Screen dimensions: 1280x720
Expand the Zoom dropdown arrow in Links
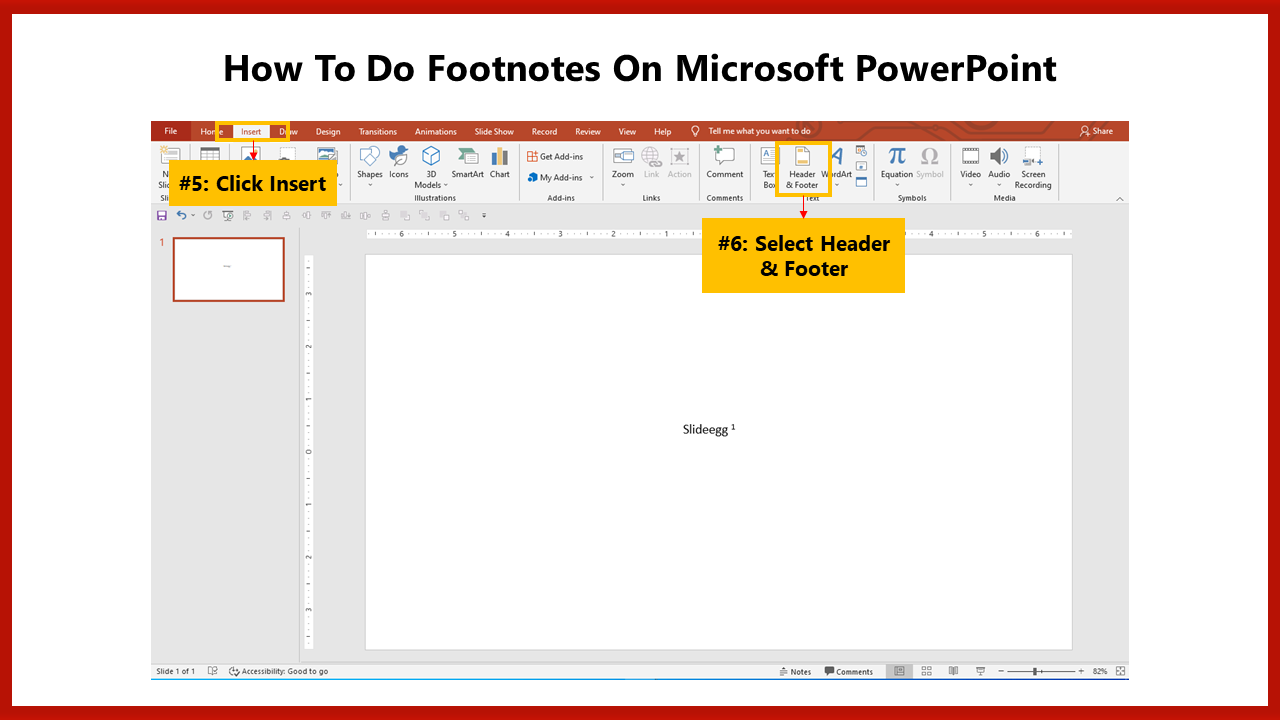(x=623, y=185)
